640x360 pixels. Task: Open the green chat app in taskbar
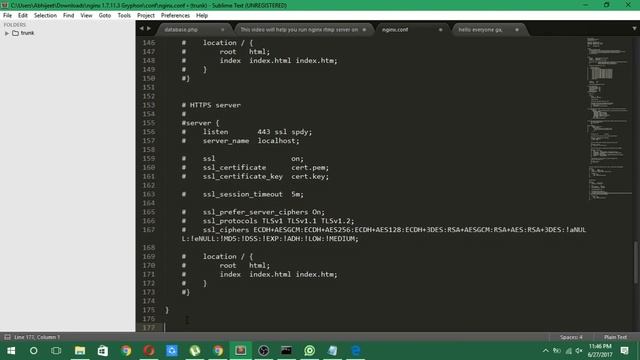pyautogui.click(x=309, y=351)
